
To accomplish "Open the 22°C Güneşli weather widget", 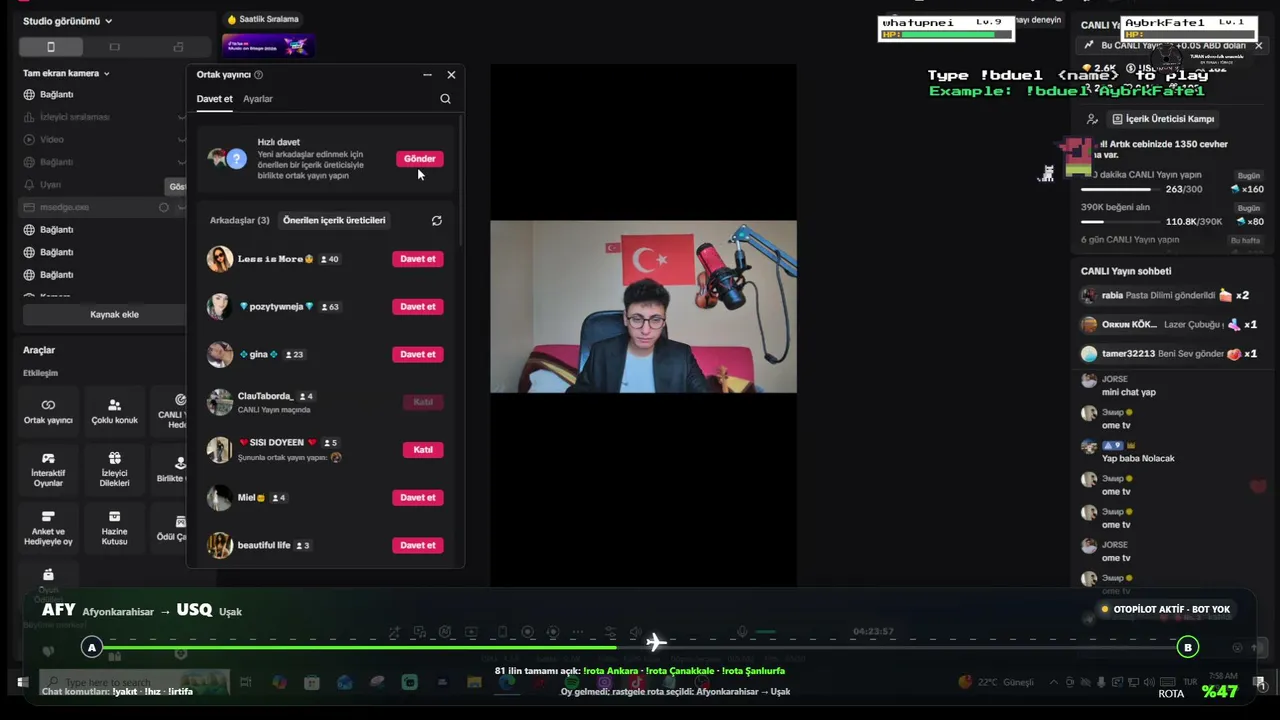I will pos(996,682).
